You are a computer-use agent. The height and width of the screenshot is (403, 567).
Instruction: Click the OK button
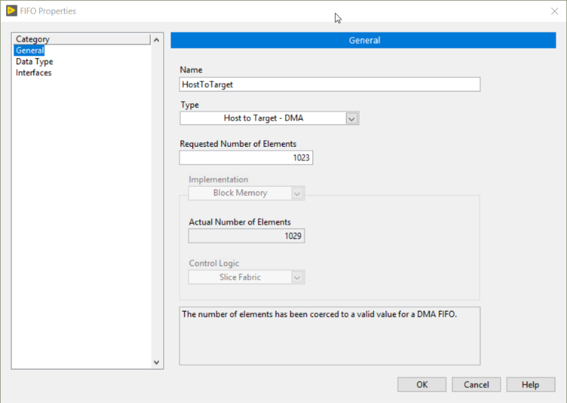(x=422, y=385)
